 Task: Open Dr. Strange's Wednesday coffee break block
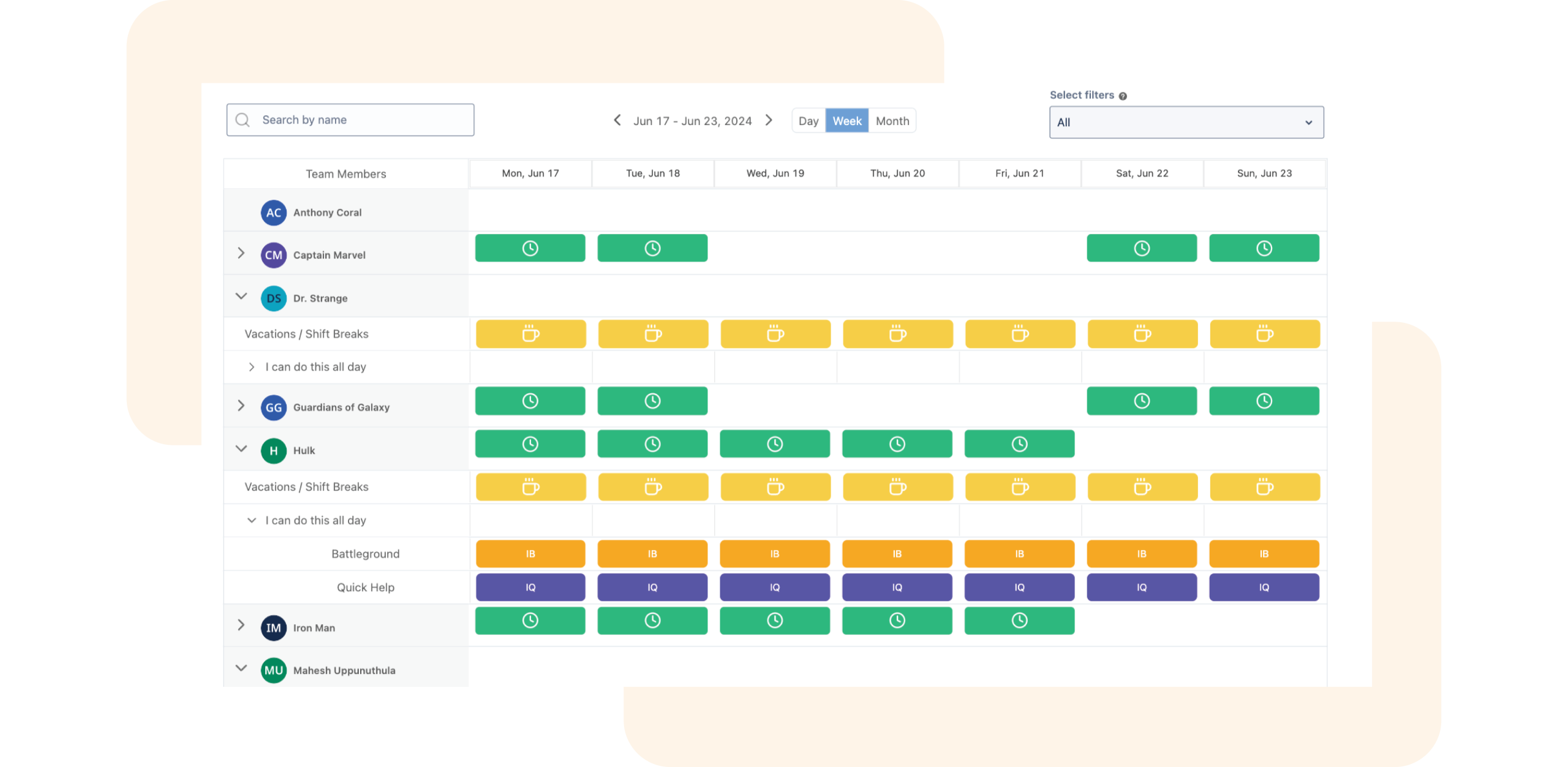pyautogui.click(x=775, y=334)
